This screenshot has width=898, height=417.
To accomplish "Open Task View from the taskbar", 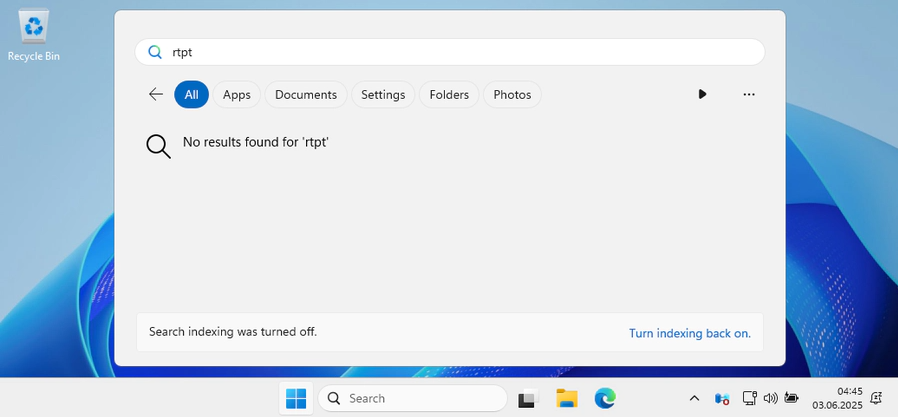I will coord(527,398).
